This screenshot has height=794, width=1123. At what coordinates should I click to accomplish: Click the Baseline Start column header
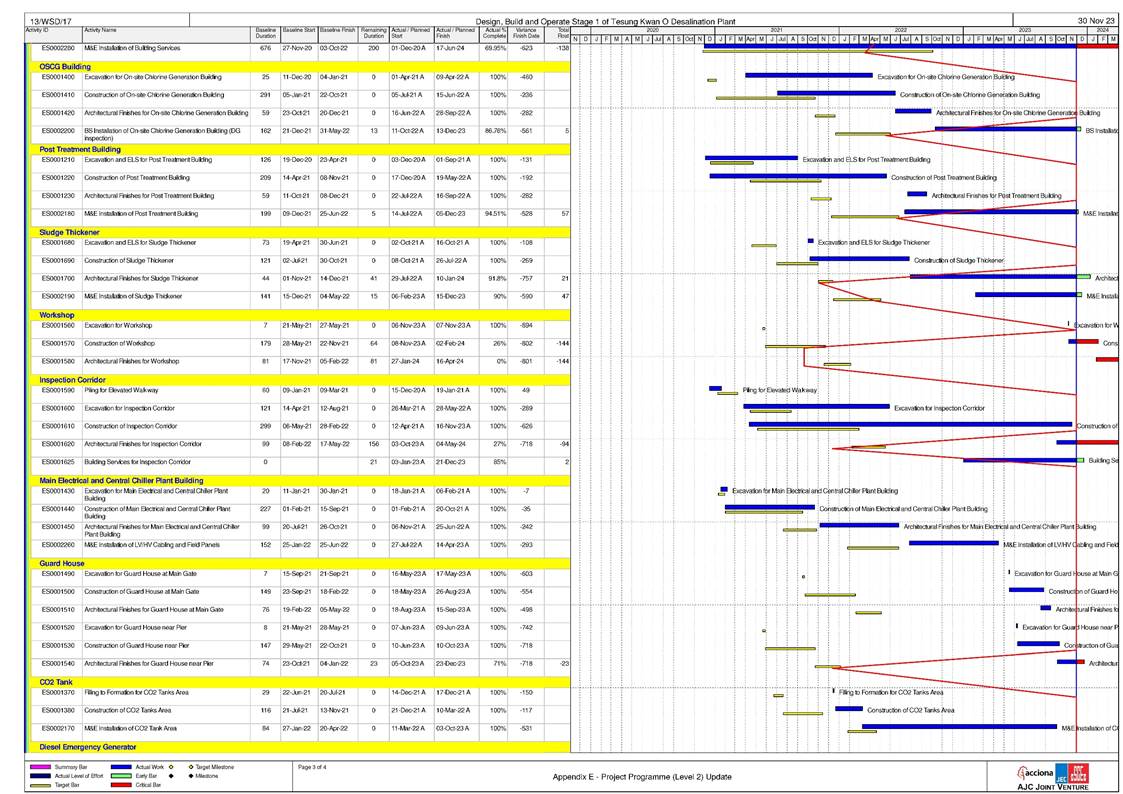coord(298,31)
